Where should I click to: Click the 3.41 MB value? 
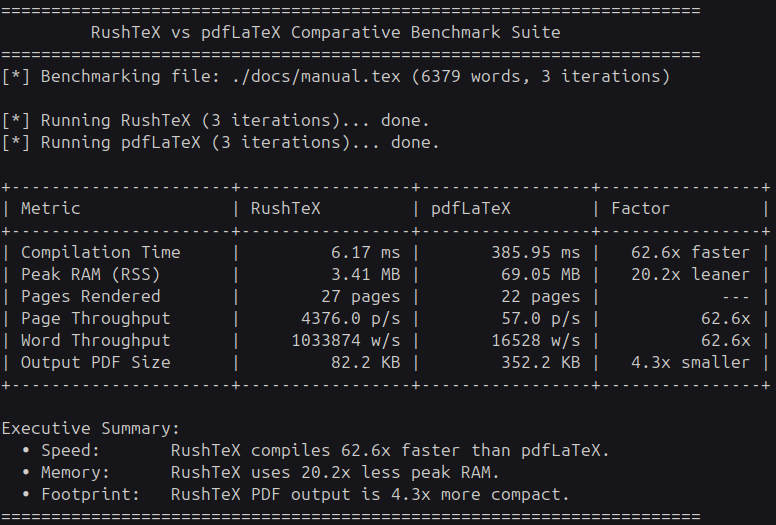[x=365, y=275]
